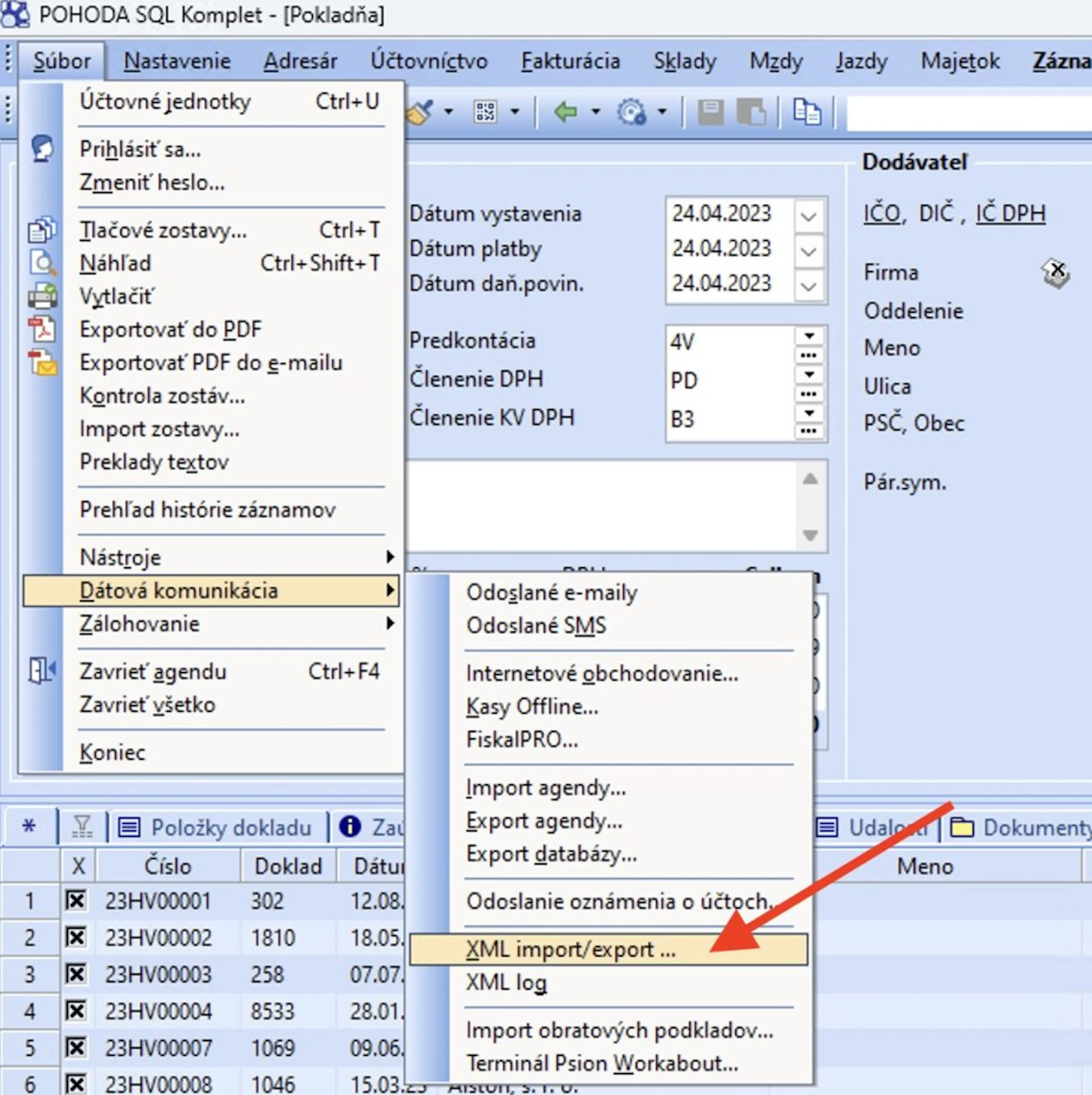This screenshot has width=1092, height=1095.
Task: Click the greyed-out save floppy icon
Action: pyautogui.click(x=711, y=112)
